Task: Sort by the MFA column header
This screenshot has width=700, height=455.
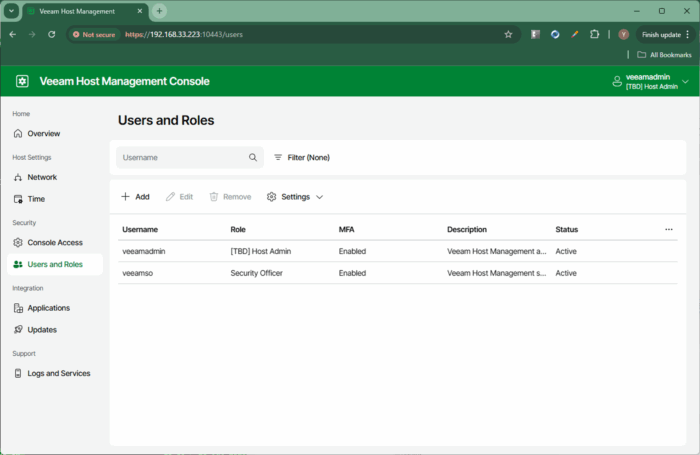Action: [346, 230]
